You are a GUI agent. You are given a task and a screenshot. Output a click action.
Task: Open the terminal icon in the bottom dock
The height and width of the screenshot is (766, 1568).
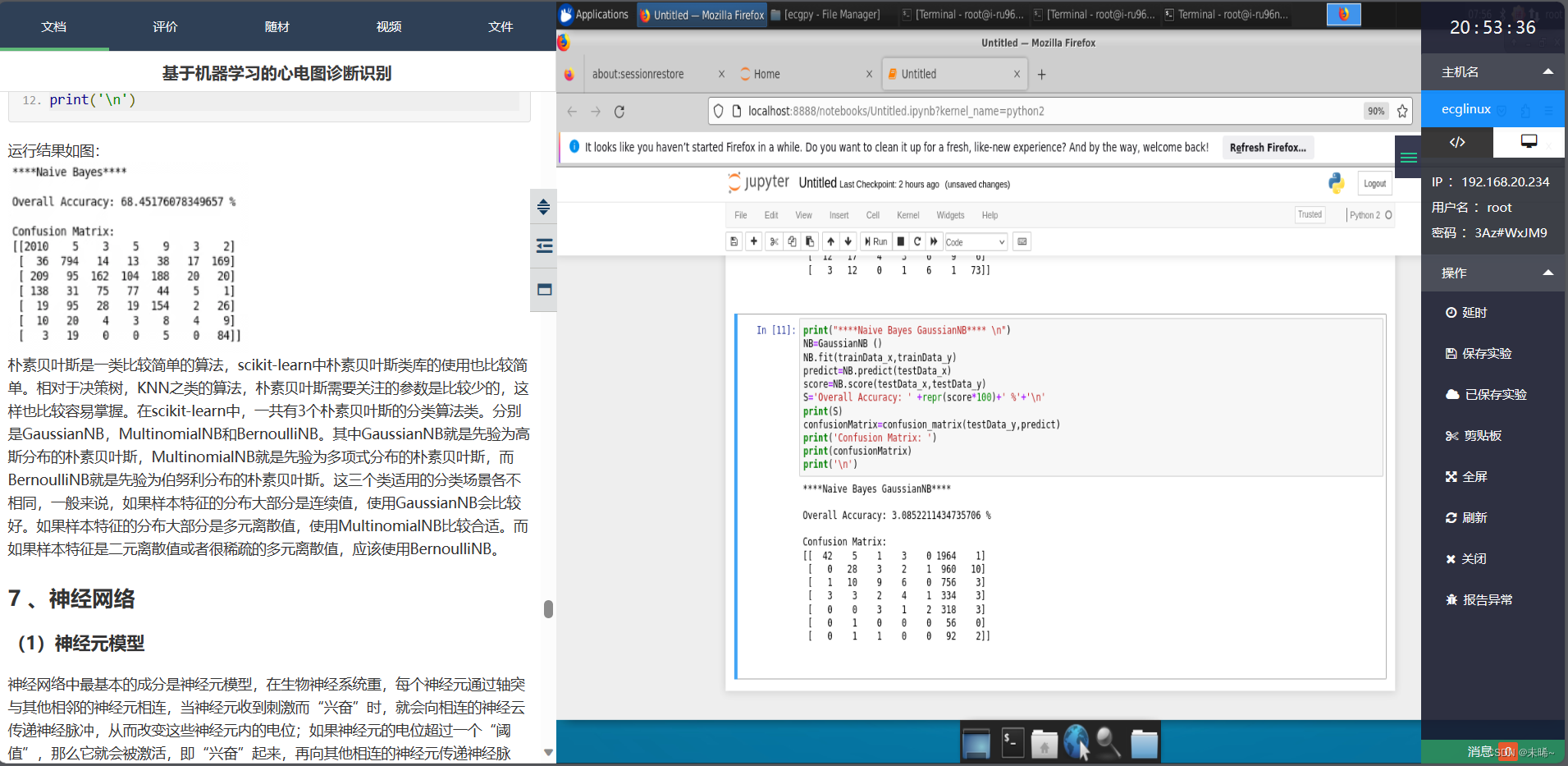pyautogui.click(x=1012, y=743)
